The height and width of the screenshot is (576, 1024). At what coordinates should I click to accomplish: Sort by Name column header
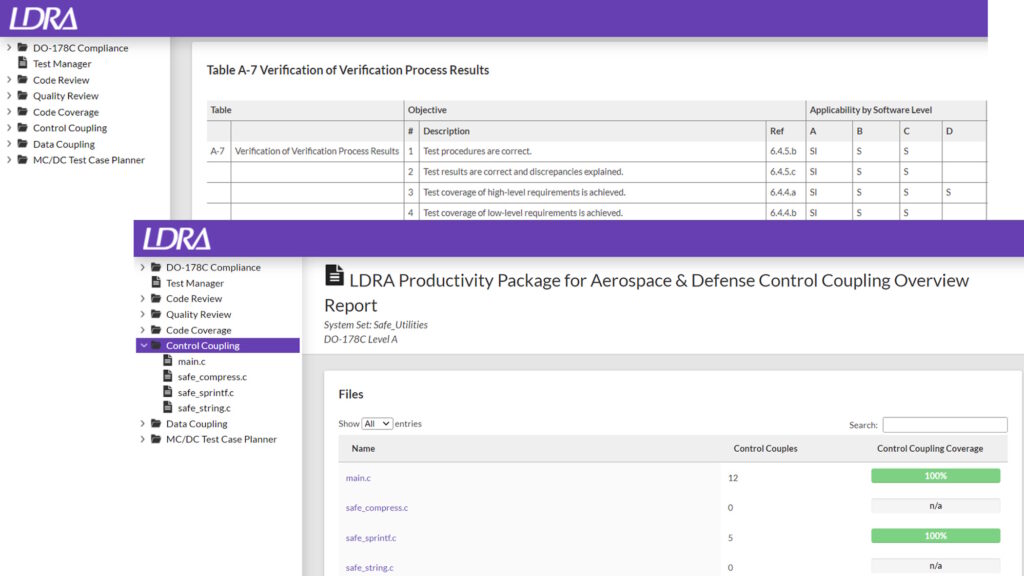(363, 449)
